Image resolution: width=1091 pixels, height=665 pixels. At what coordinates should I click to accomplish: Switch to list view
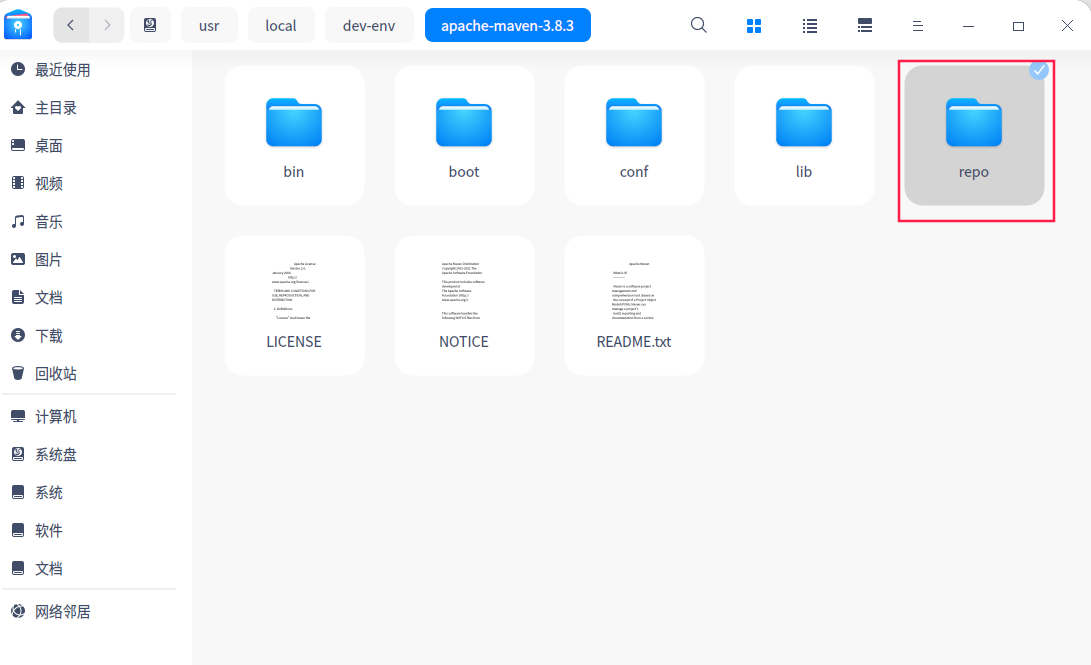pyautogui.click(x=809, y=25)
